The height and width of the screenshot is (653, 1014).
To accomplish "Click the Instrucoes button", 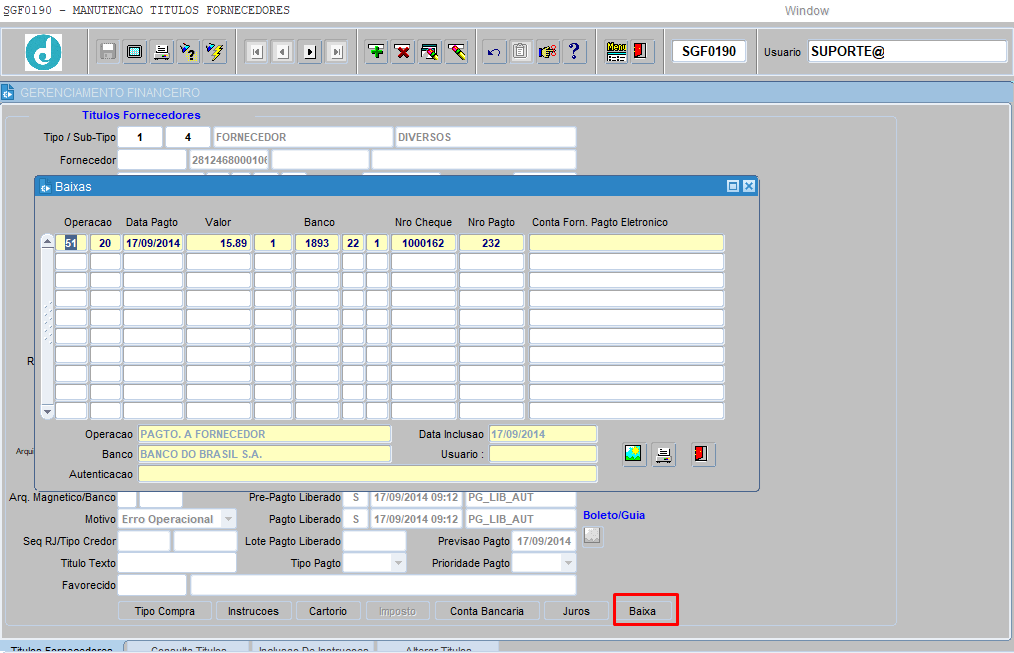I will coord(254,611).
